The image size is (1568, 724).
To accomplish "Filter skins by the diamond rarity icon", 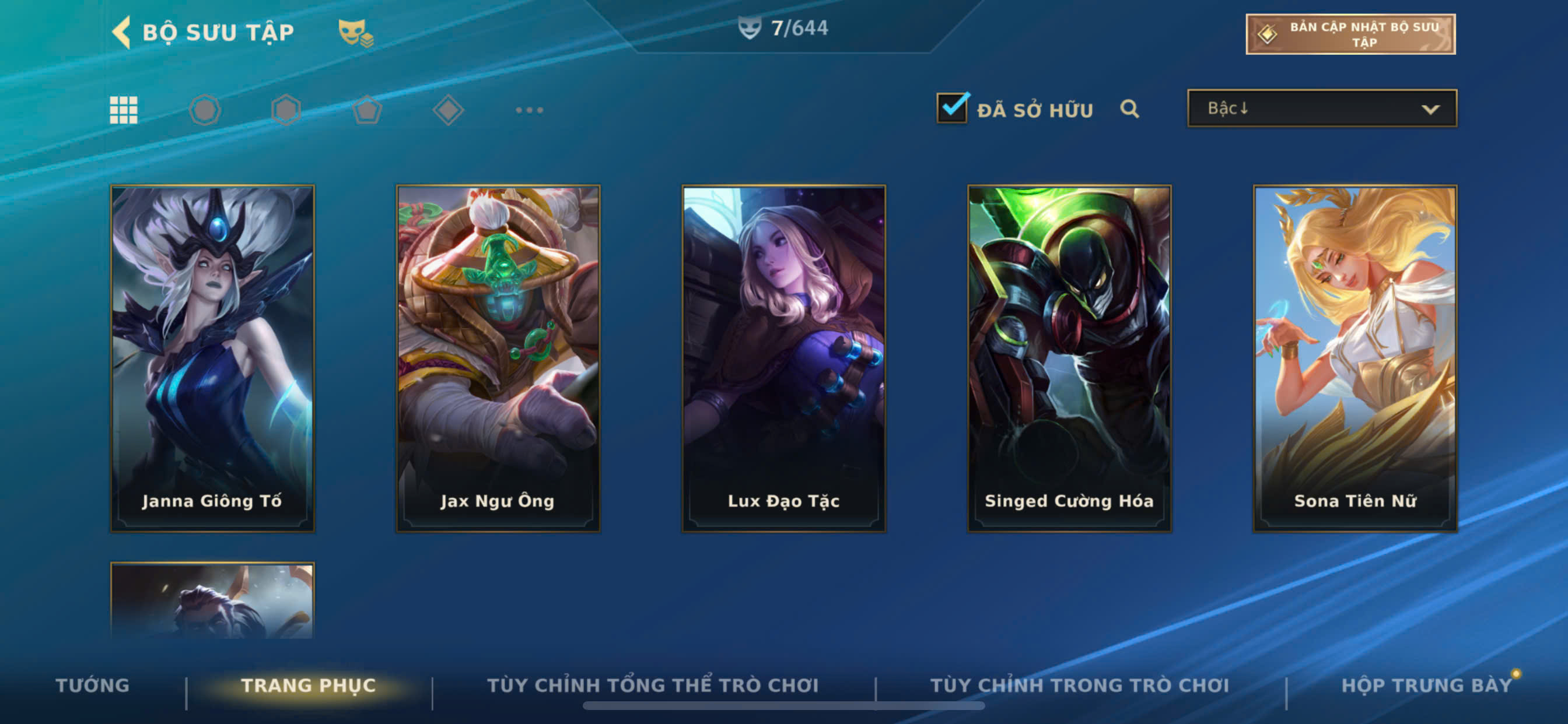I will pos(448,110).
